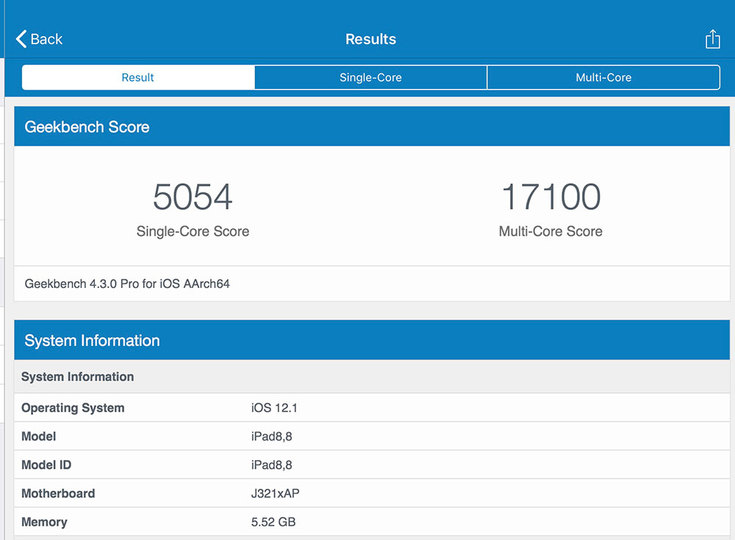Switch to the Single-Core tab
The image size is (735, 540).
coord(370,77)
